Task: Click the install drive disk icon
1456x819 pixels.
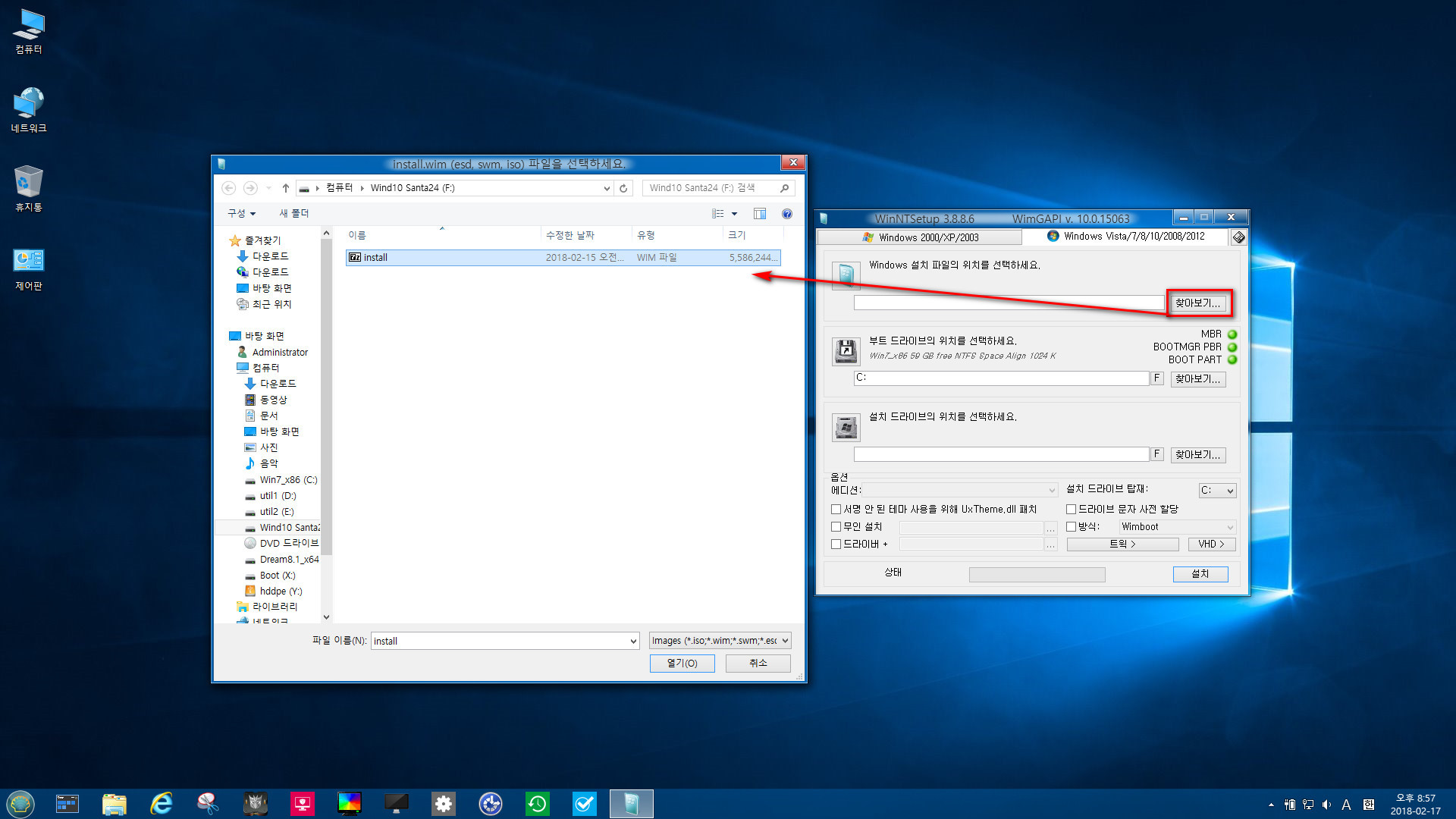Action: pos(846,428)
